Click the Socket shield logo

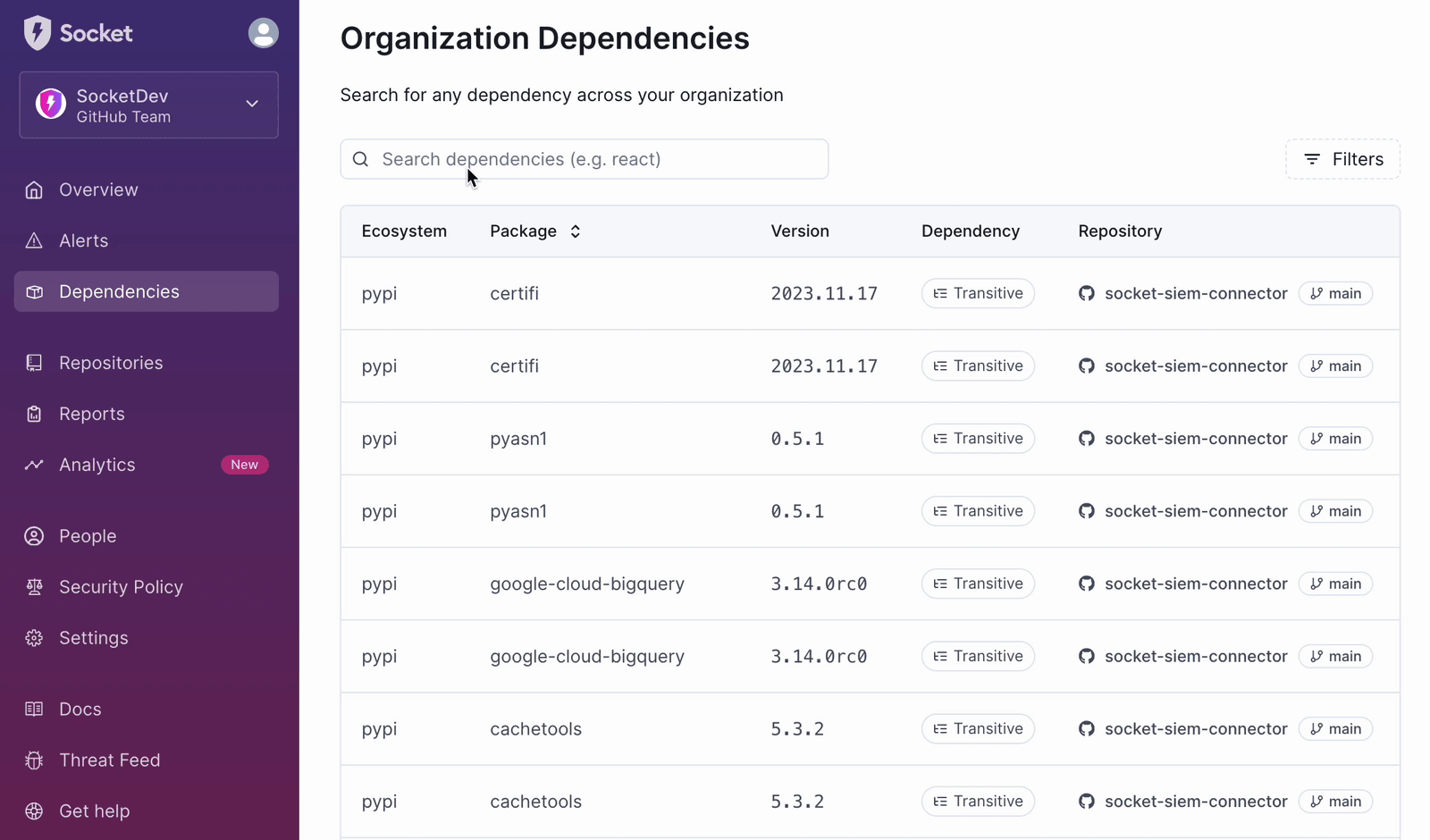[38, 33]
